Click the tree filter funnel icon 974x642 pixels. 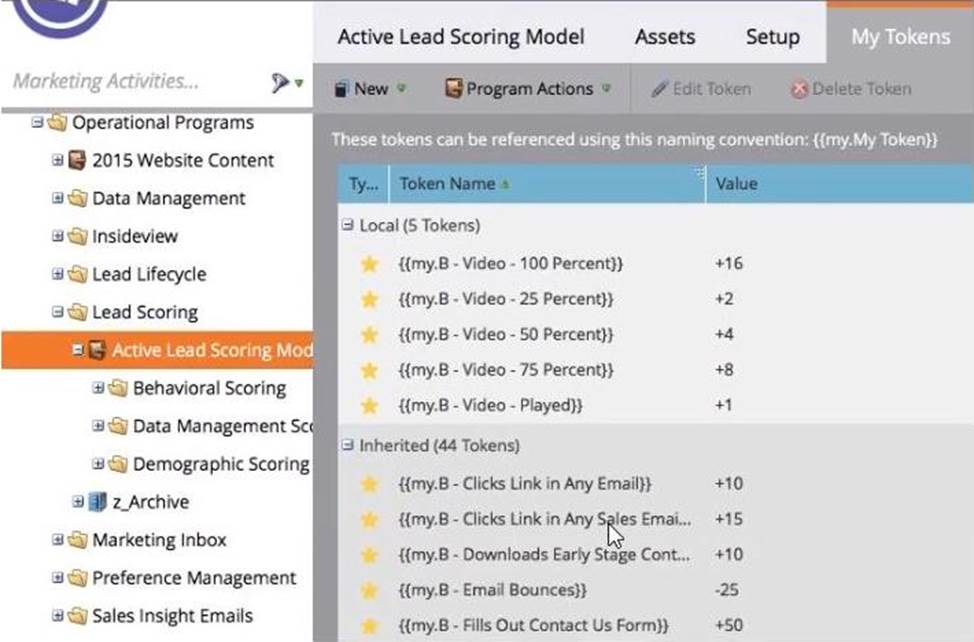281,82
